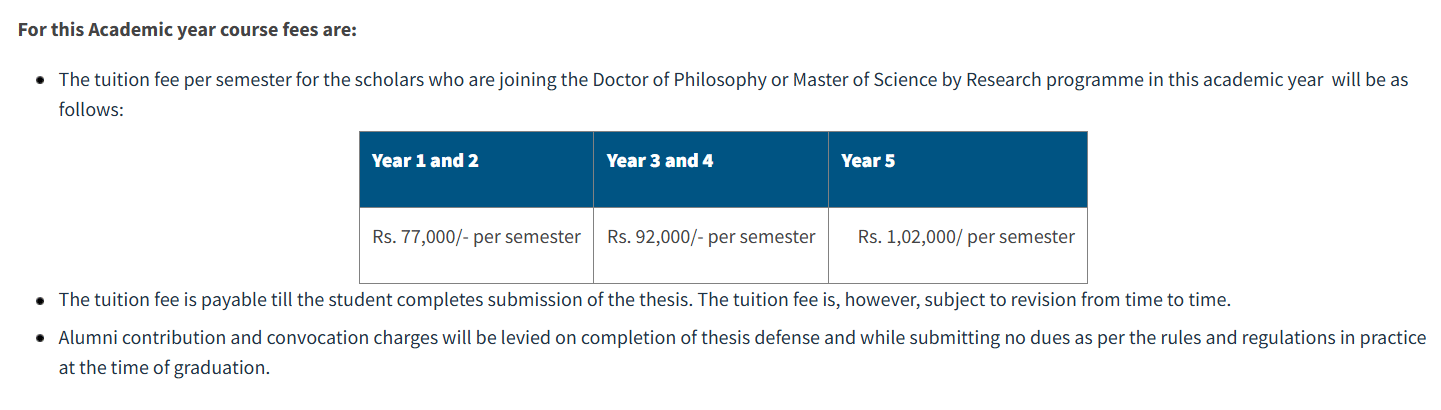Click the line "at the time of graduation."
This screenshot has width=1441, height=410.
coord(164,367)
